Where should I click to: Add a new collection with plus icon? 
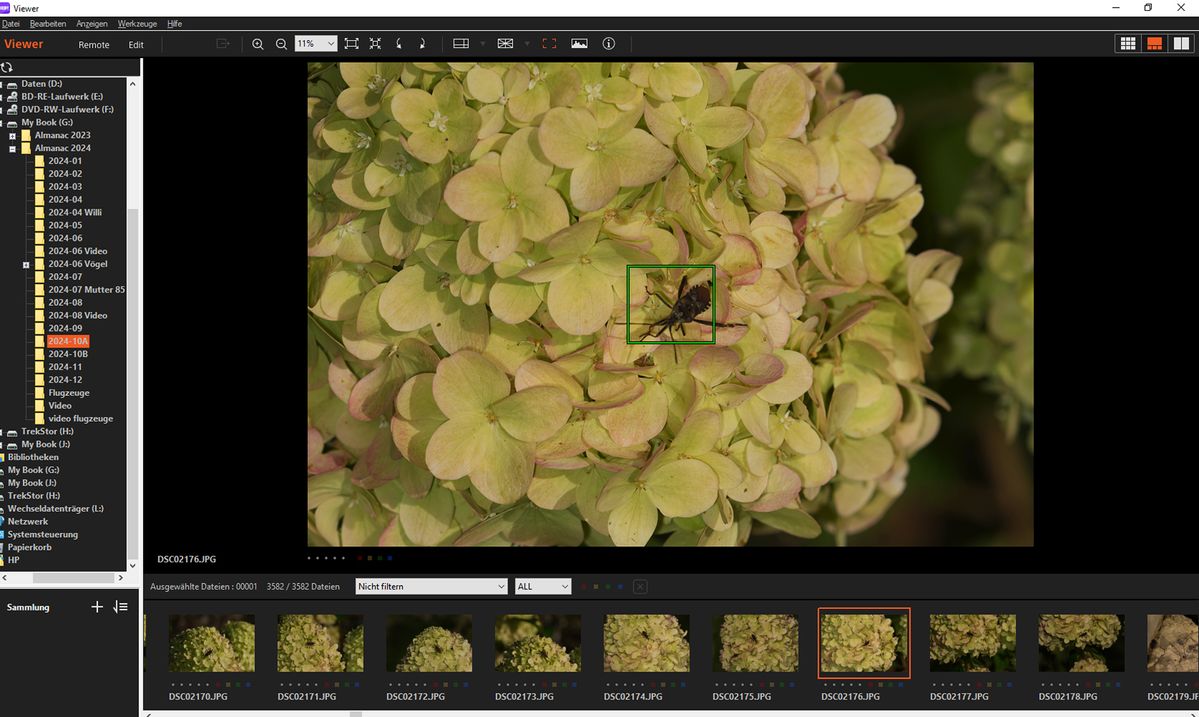tap(97, 607)
